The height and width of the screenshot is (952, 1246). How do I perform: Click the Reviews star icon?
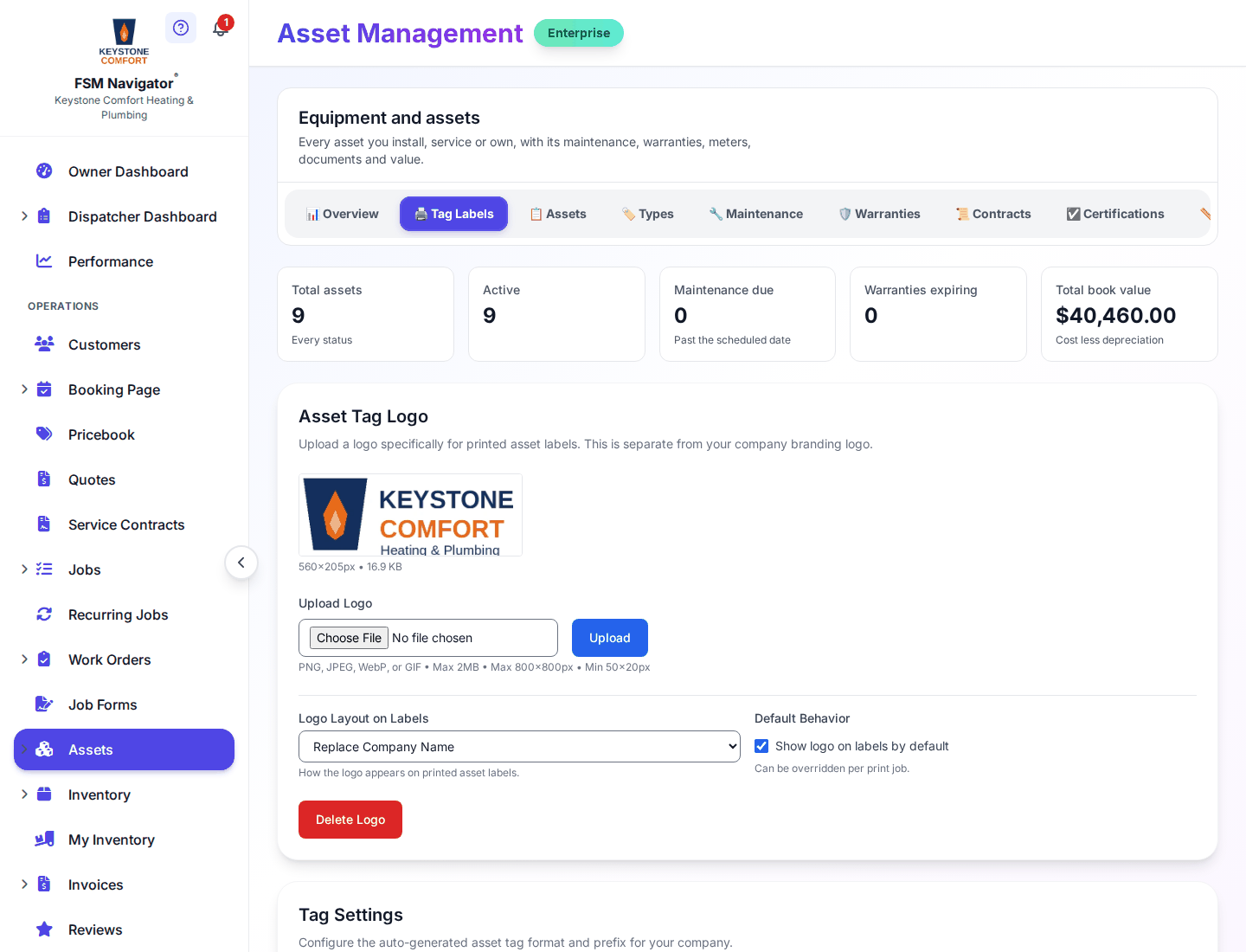[44, 929]
